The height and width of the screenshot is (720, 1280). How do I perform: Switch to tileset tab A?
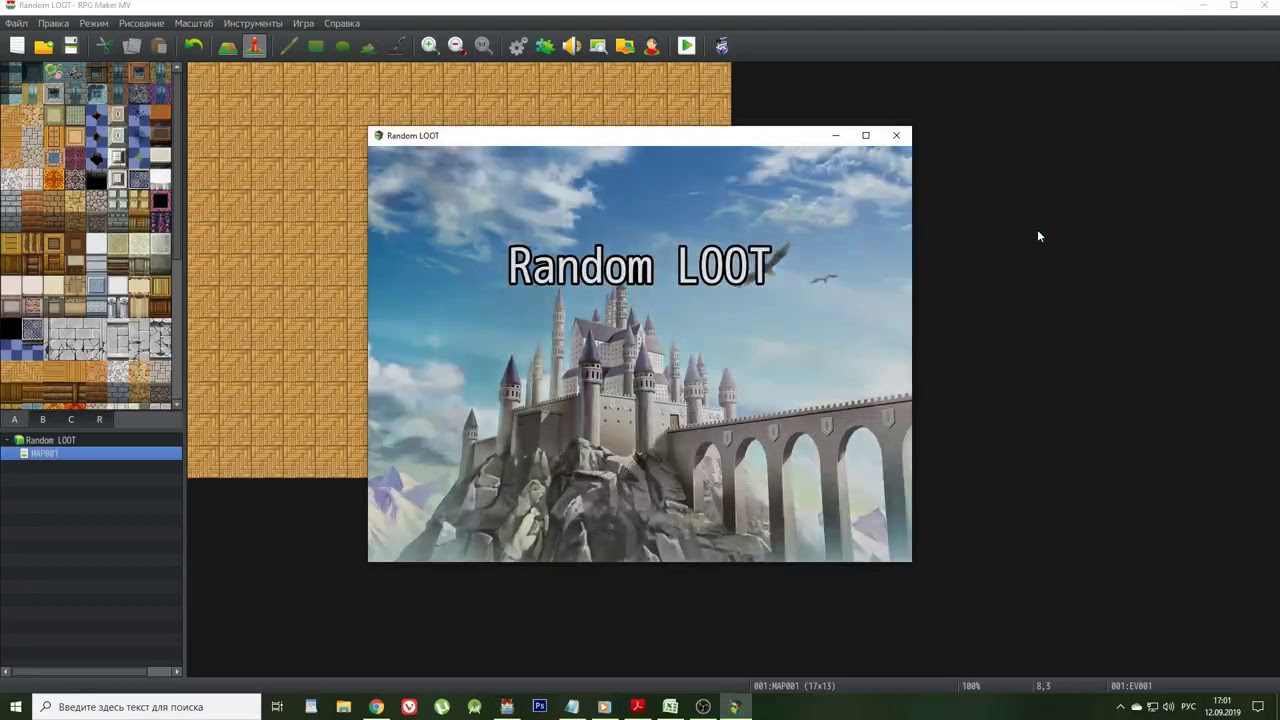pos(14,419)
